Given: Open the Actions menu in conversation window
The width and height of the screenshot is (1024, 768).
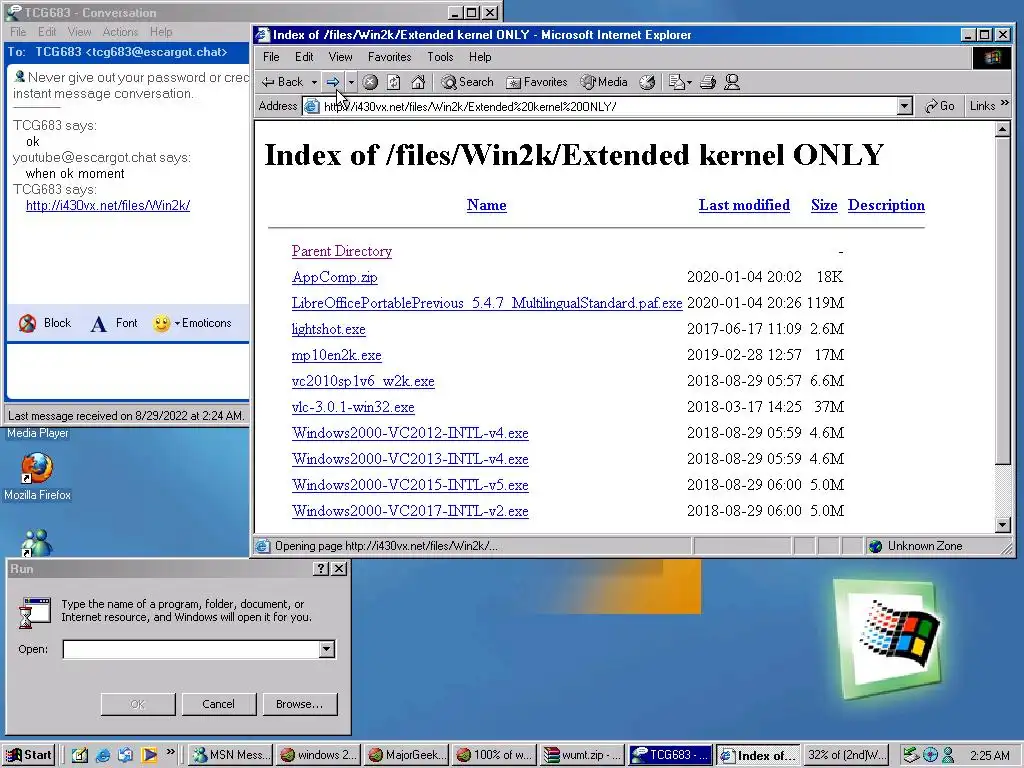Looking at the screenshot, I should click(120, 31).
